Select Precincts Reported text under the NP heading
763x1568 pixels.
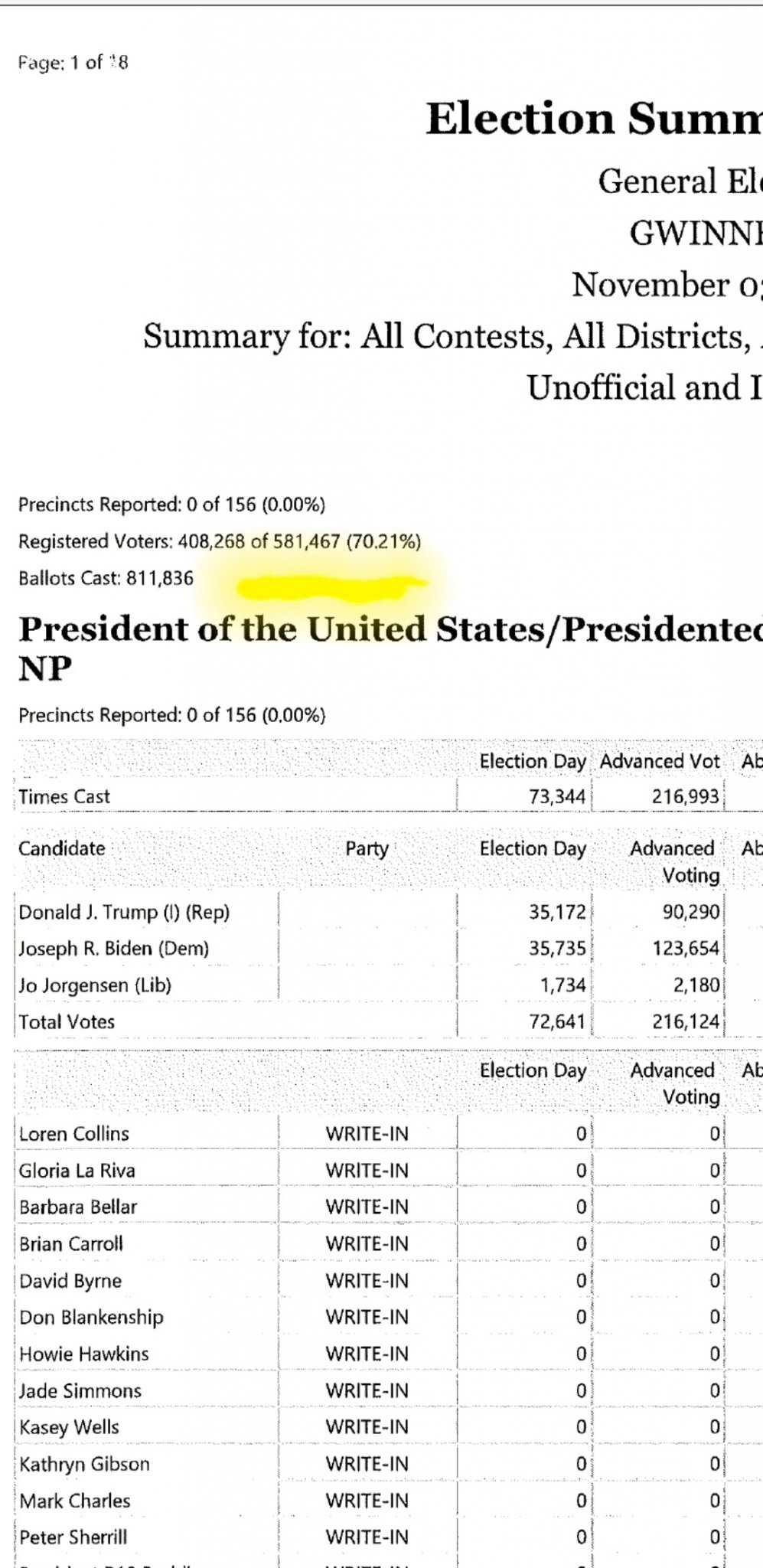[x=172, y=715]
